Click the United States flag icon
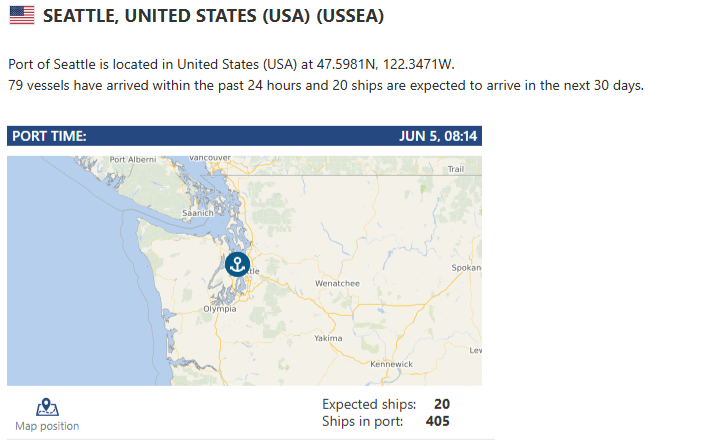716x442 pixels. pos(22,15)
